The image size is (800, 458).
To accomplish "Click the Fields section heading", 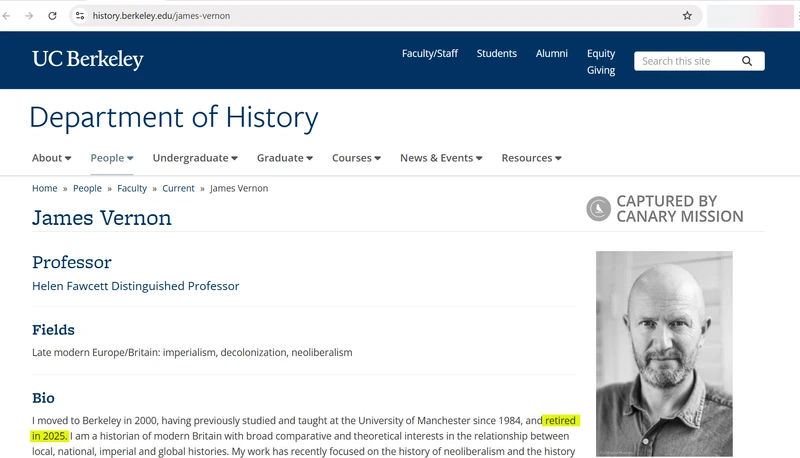I will click(x=53, y=330).
